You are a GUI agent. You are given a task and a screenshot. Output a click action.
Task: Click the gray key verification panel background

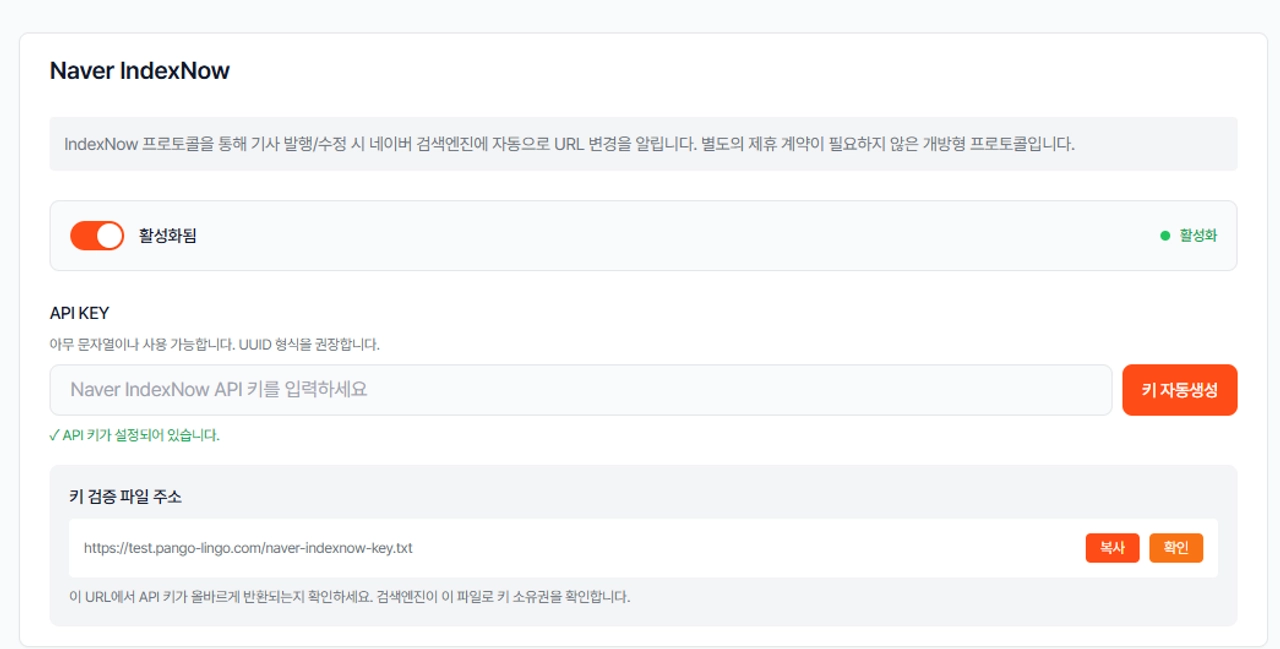[643, 545]
